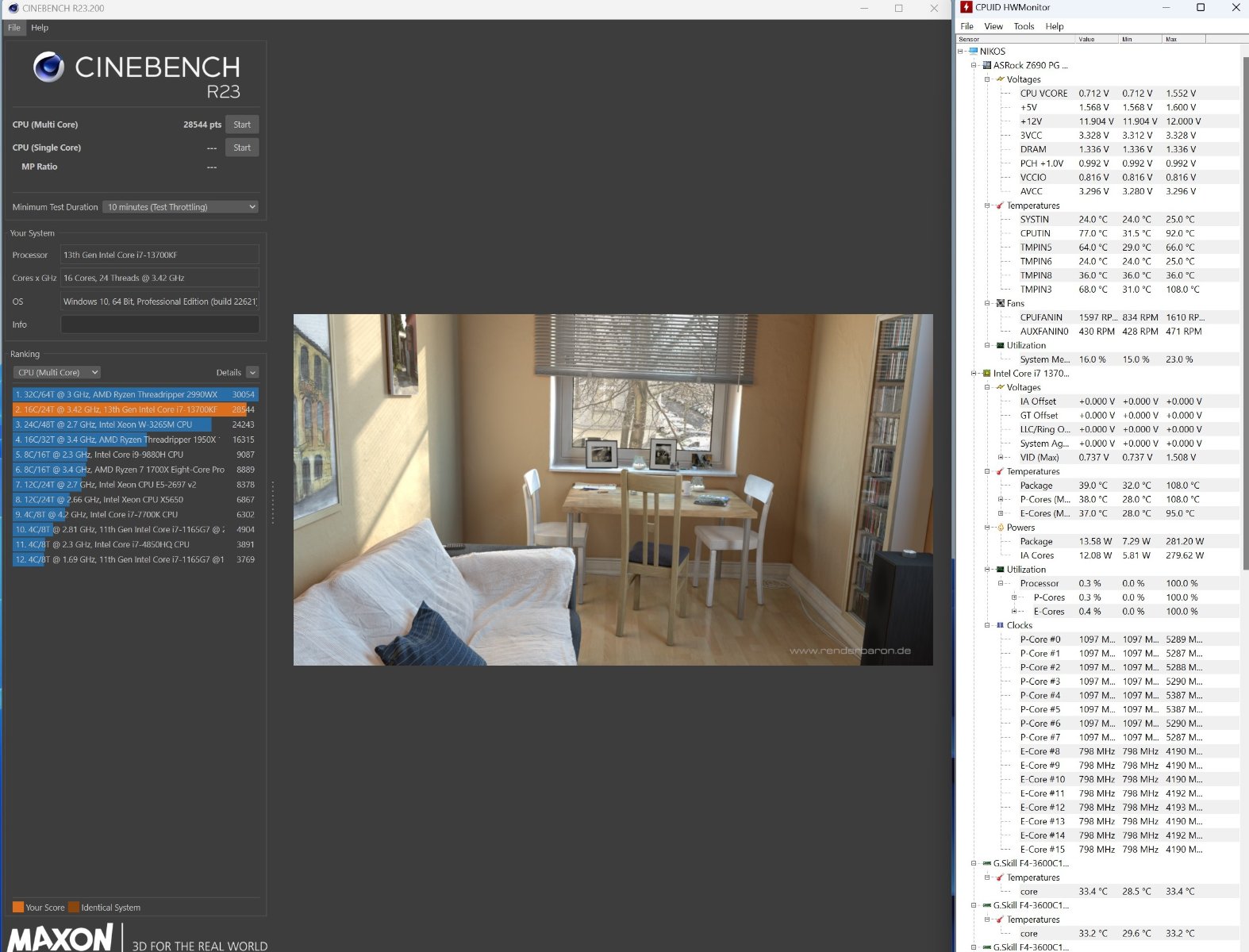
Task: Select the CPU VCORE voltage row
Action: pyautogui.click(x=1128, y=94)
